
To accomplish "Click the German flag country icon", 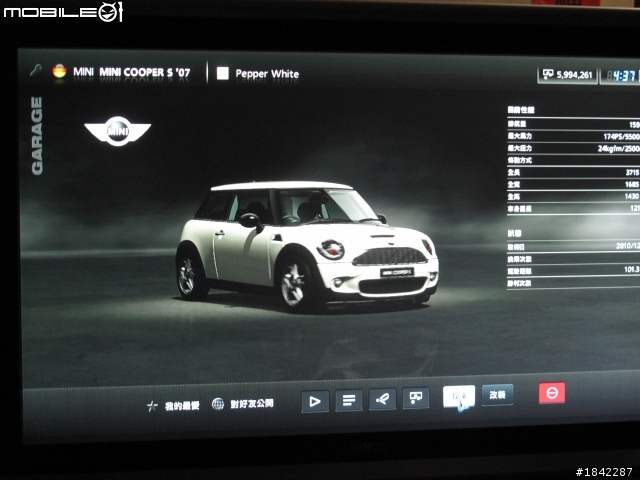I will pos(60,71).
